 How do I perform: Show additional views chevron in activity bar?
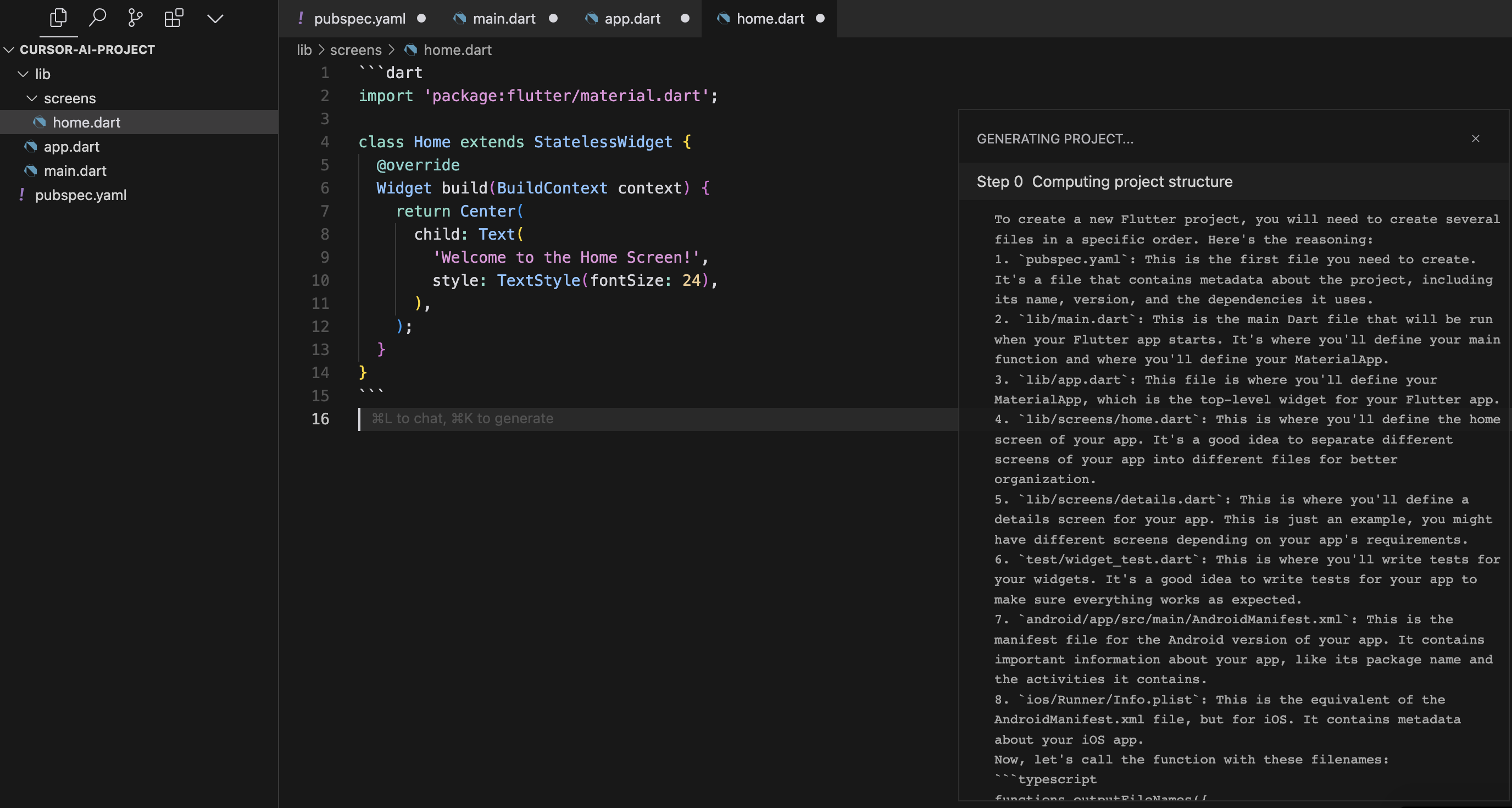coord(215,19)
